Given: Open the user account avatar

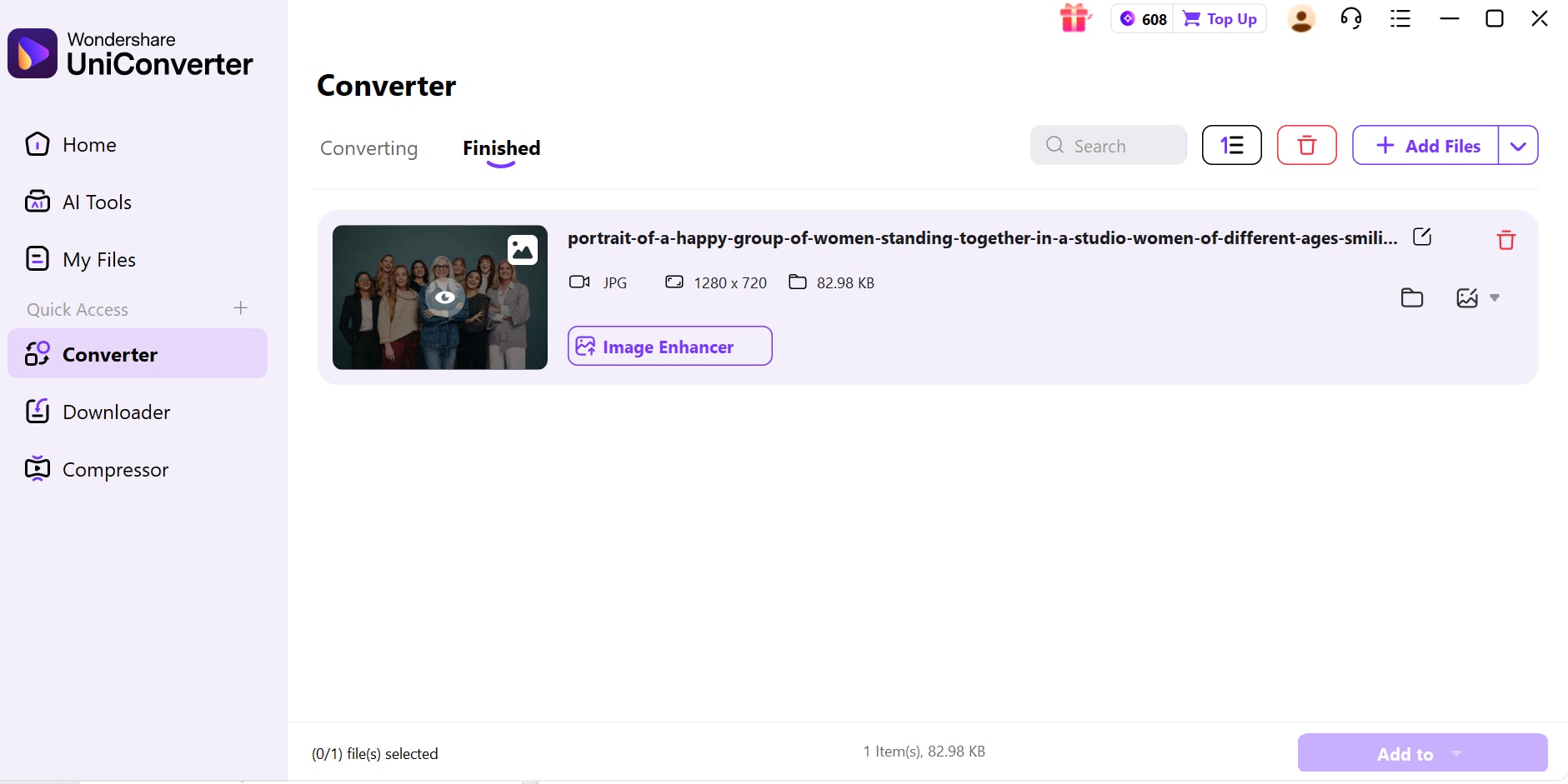Looking at the screenshot, I should click(1301, 18).
